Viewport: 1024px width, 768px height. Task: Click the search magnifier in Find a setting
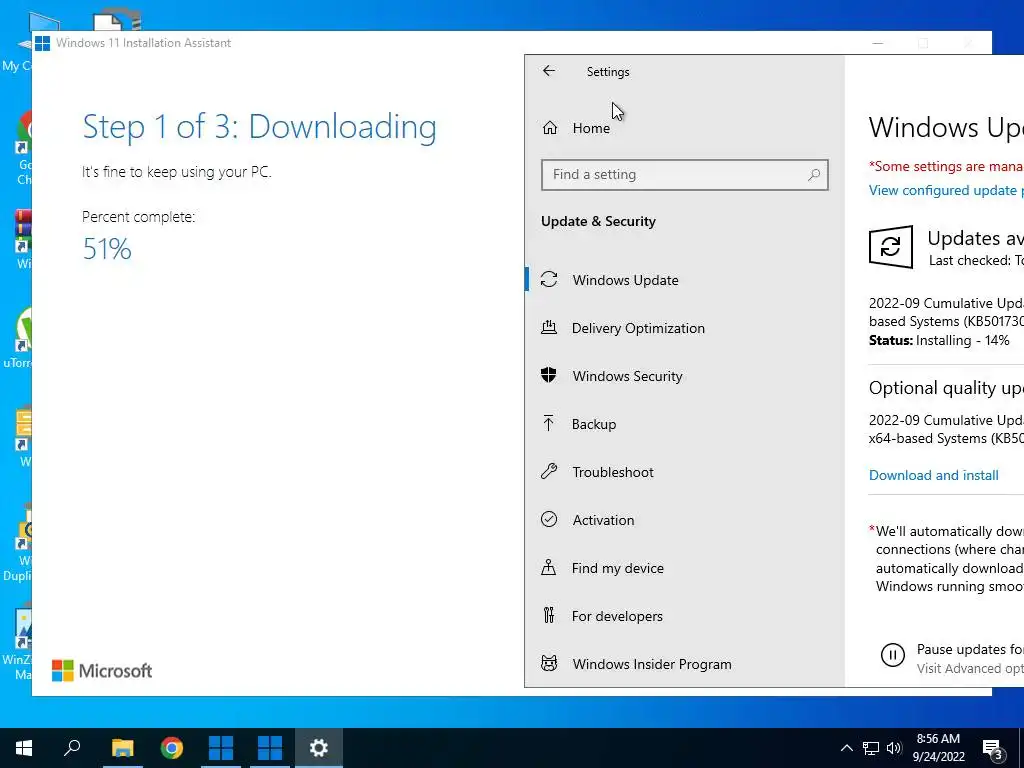(x=814, y=174)
